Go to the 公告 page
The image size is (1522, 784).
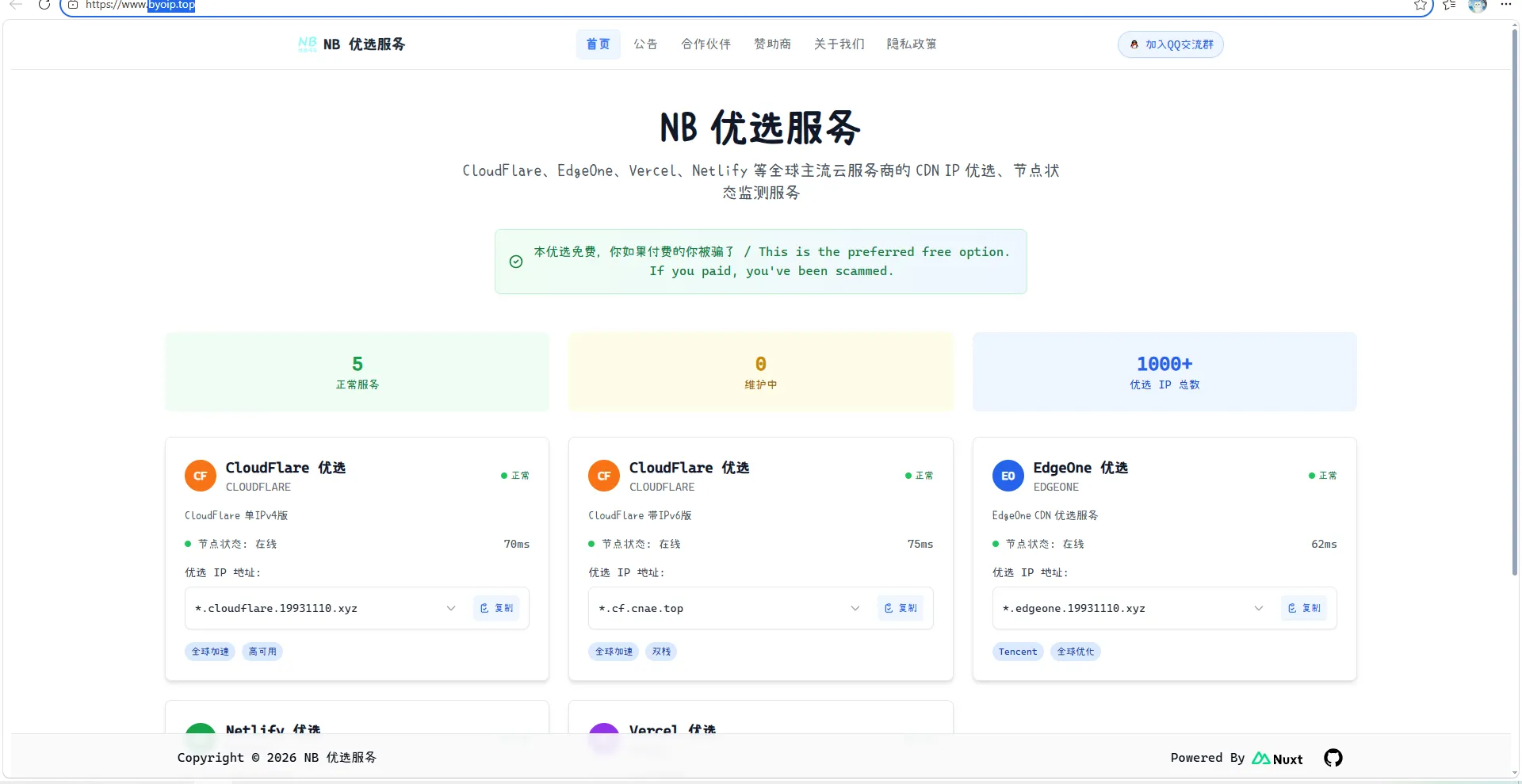point(645,44)
